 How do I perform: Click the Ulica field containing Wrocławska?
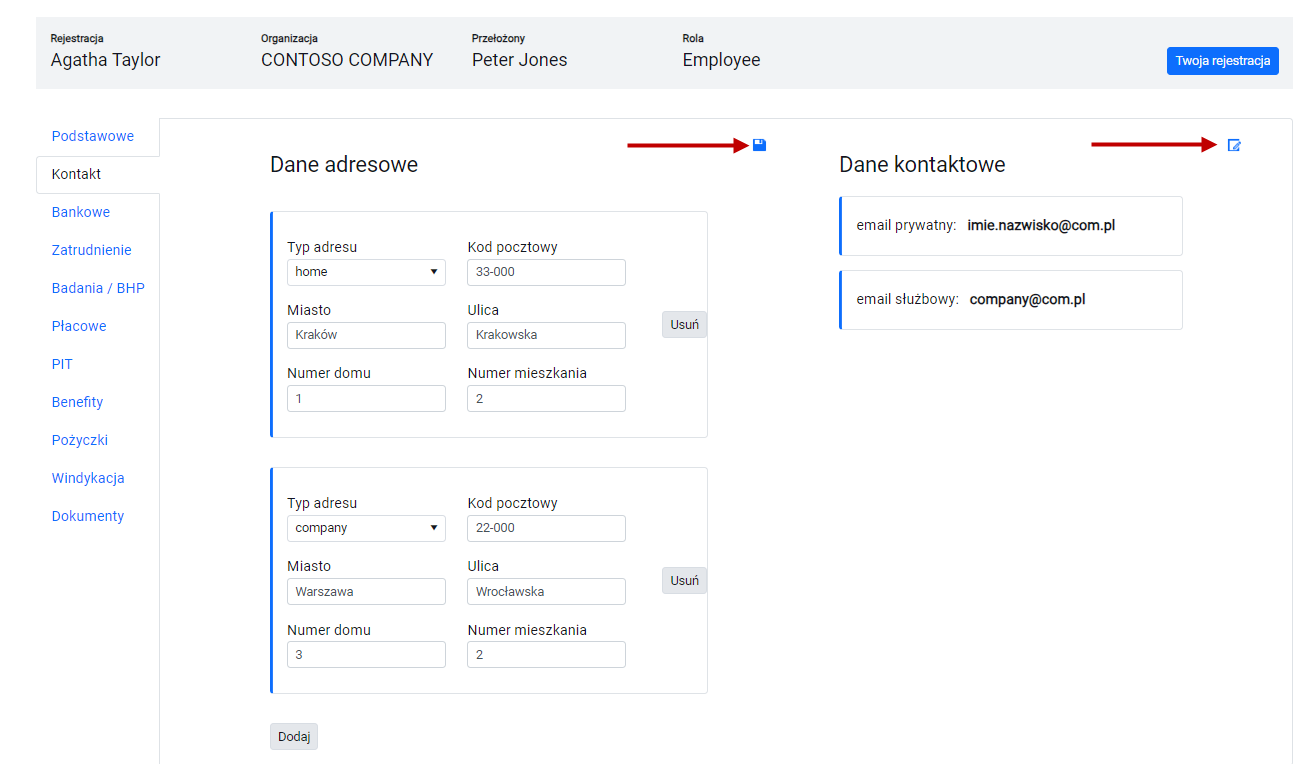tap(546, 591)
